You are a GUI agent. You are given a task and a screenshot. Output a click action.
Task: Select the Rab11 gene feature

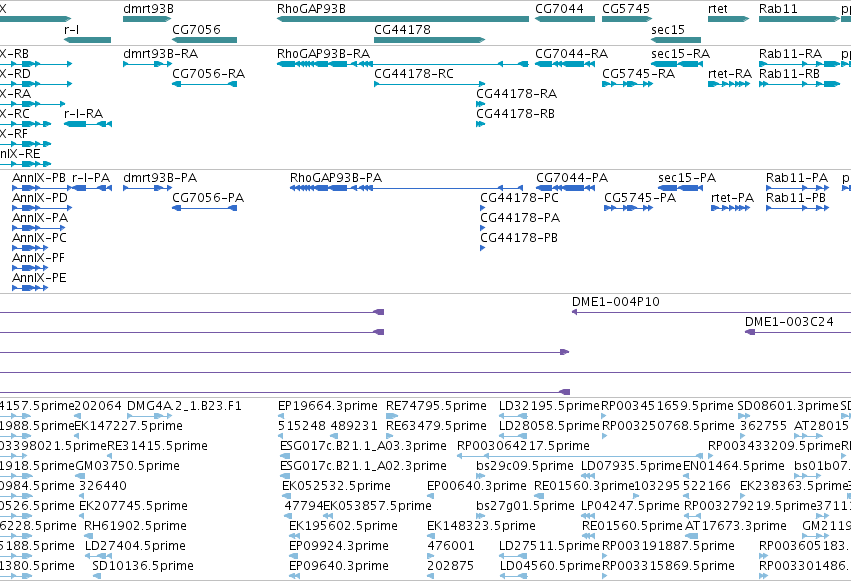799,19
